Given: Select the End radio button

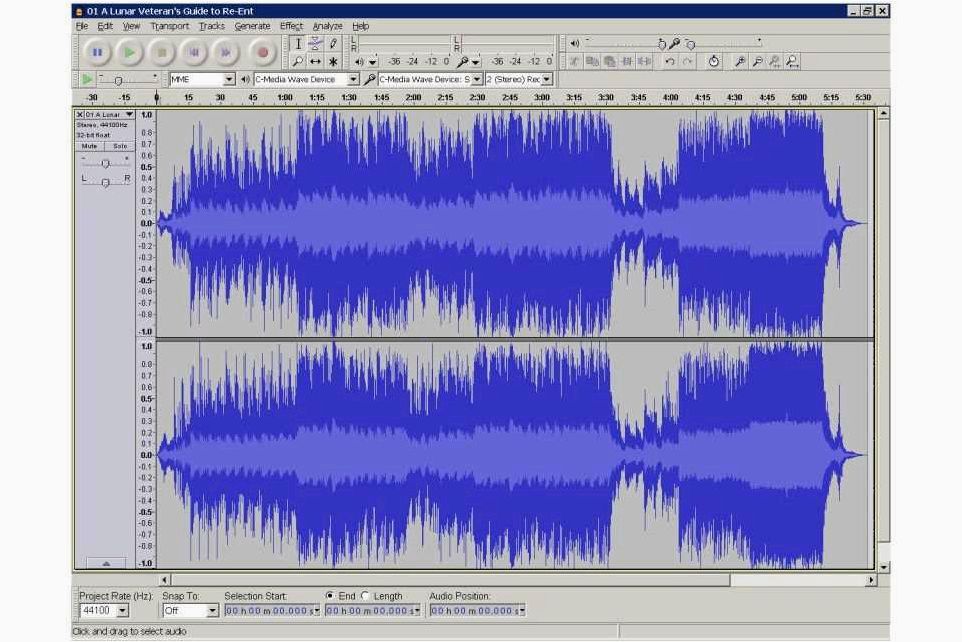Looking at the screenshot, I should (x=330, y=596).
